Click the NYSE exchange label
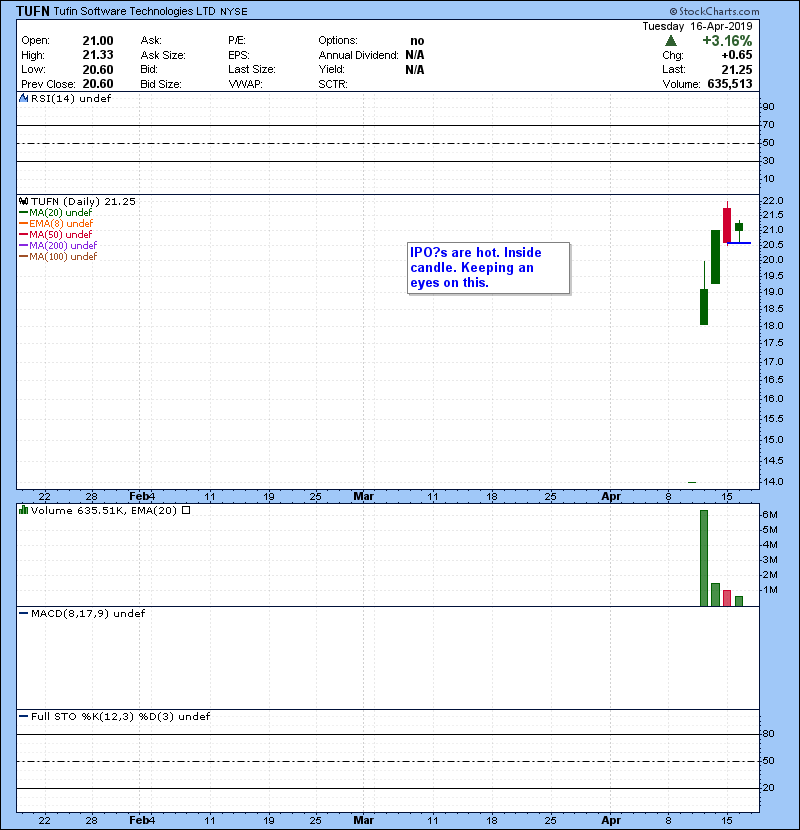800x830 pixels. [234, 12]
